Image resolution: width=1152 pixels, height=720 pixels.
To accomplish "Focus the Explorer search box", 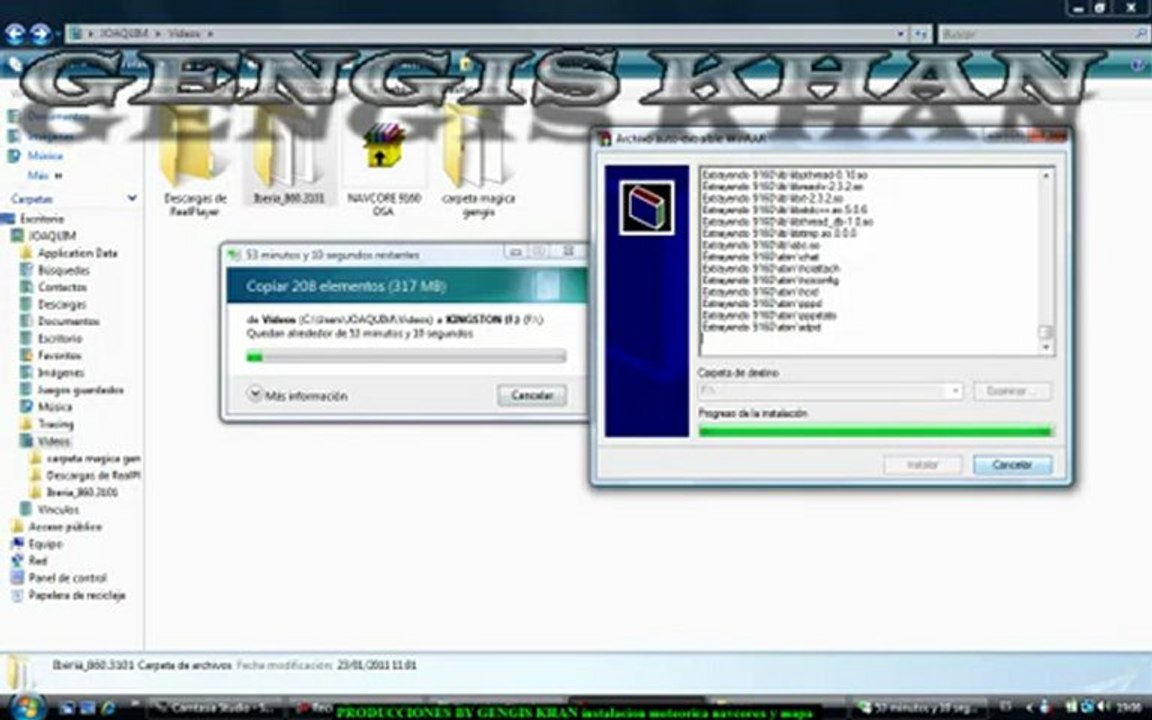I will (1042, 34).
